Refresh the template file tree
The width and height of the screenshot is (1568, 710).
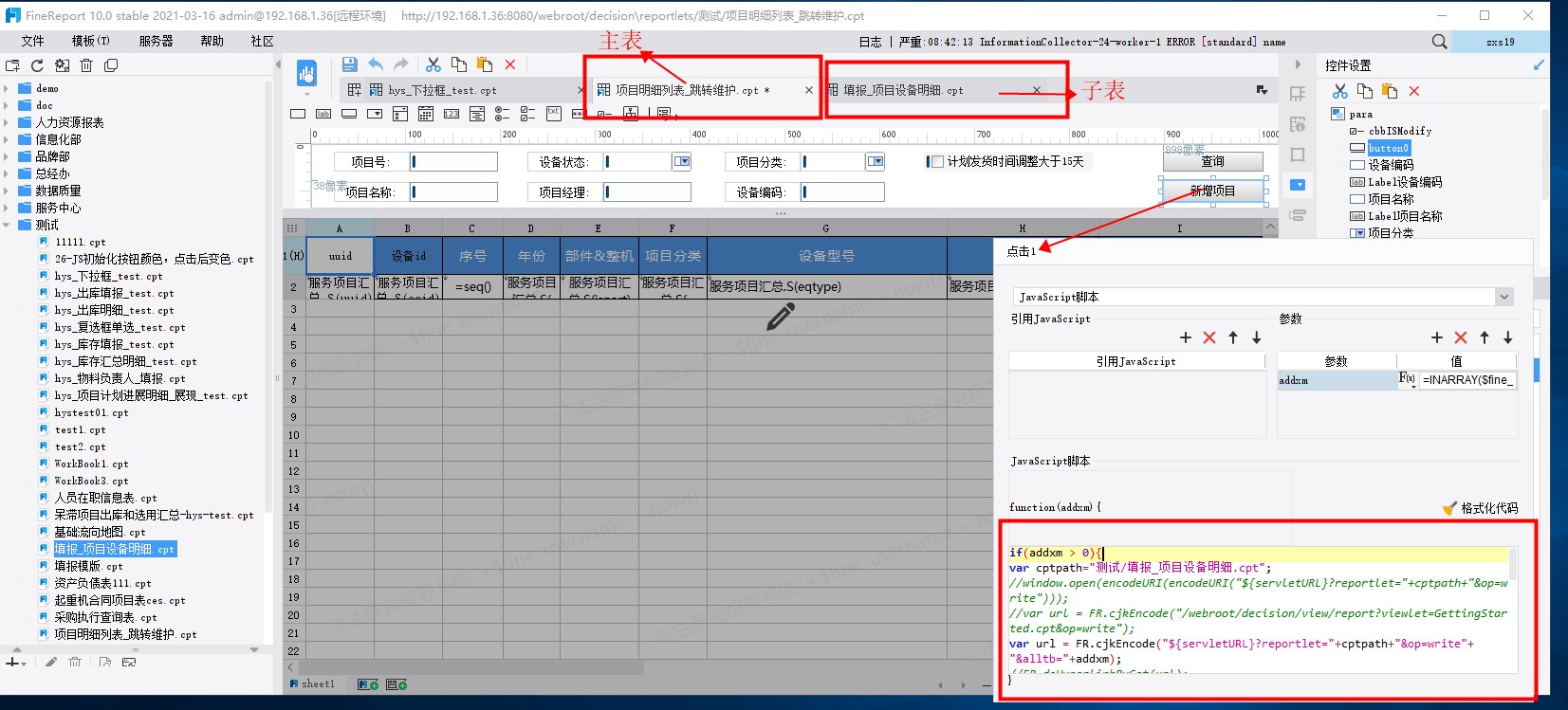click(x=37, y=65)
